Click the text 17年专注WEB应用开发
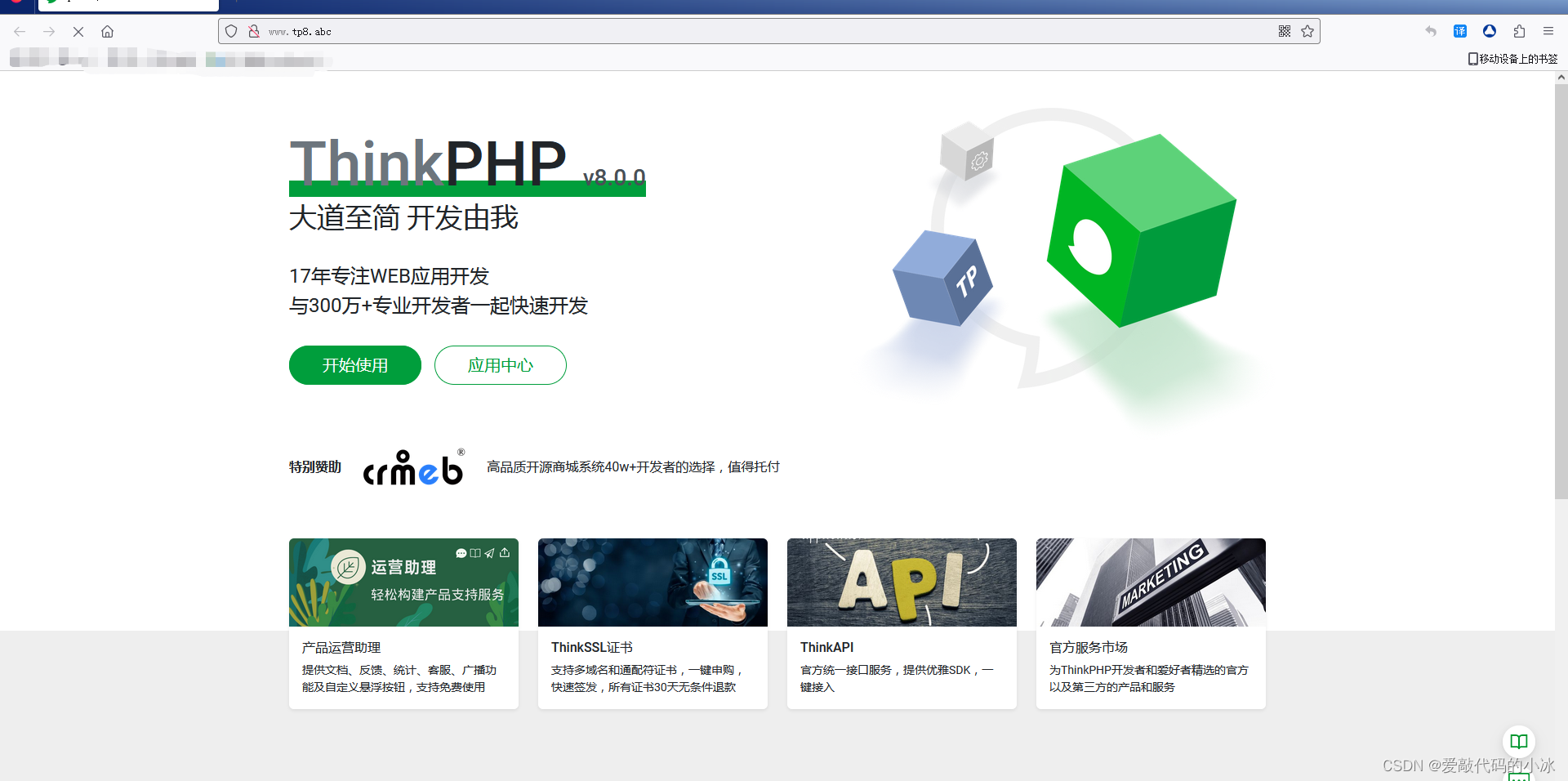 click(389, 276)
